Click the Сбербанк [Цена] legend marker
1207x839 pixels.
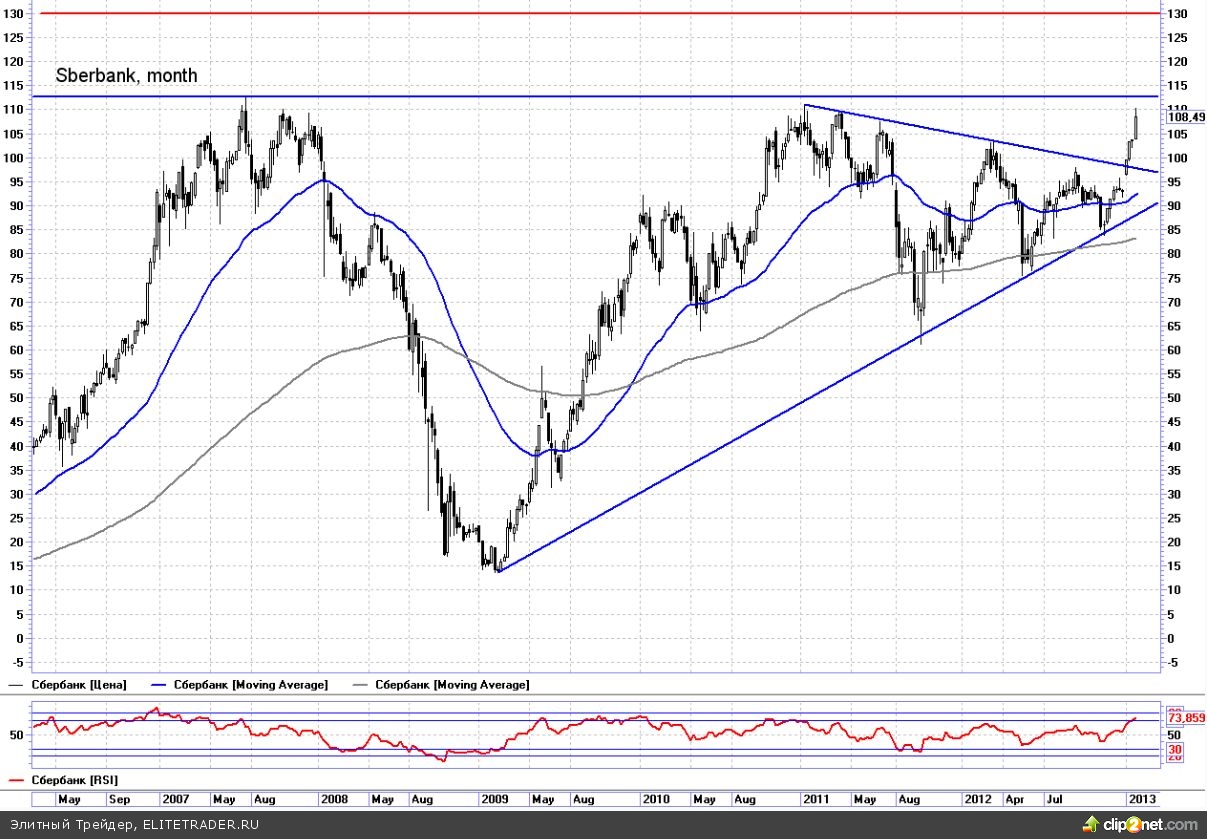(18, 685)
